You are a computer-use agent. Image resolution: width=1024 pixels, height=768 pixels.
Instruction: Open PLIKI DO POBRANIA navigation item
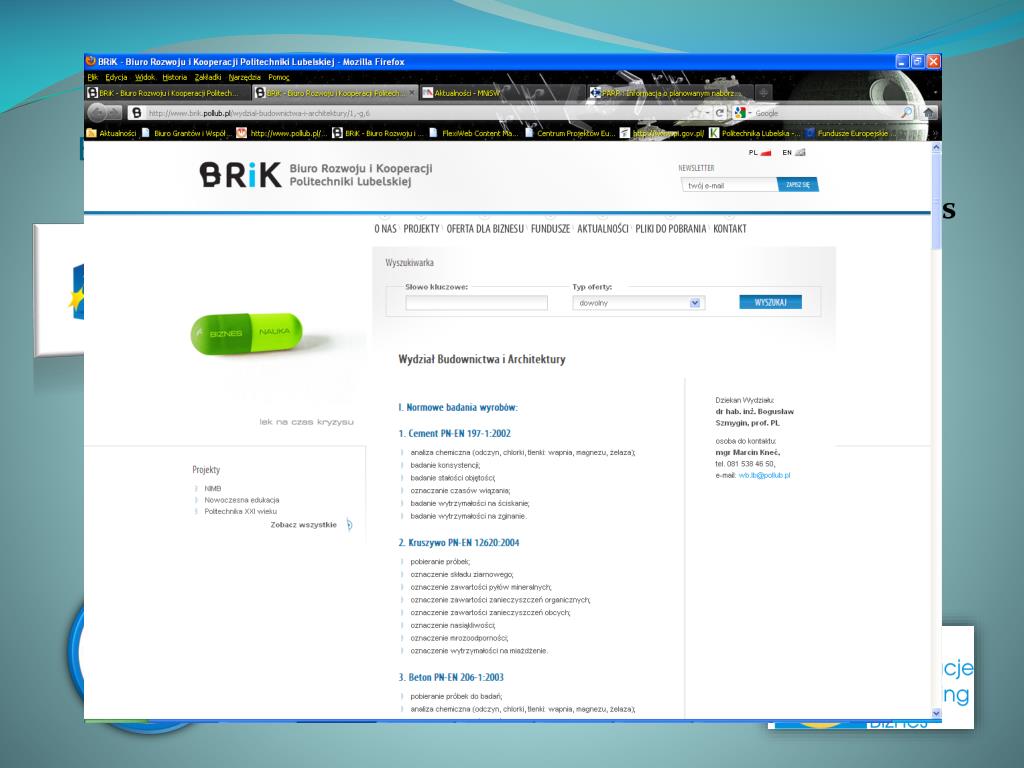point(671,229)
